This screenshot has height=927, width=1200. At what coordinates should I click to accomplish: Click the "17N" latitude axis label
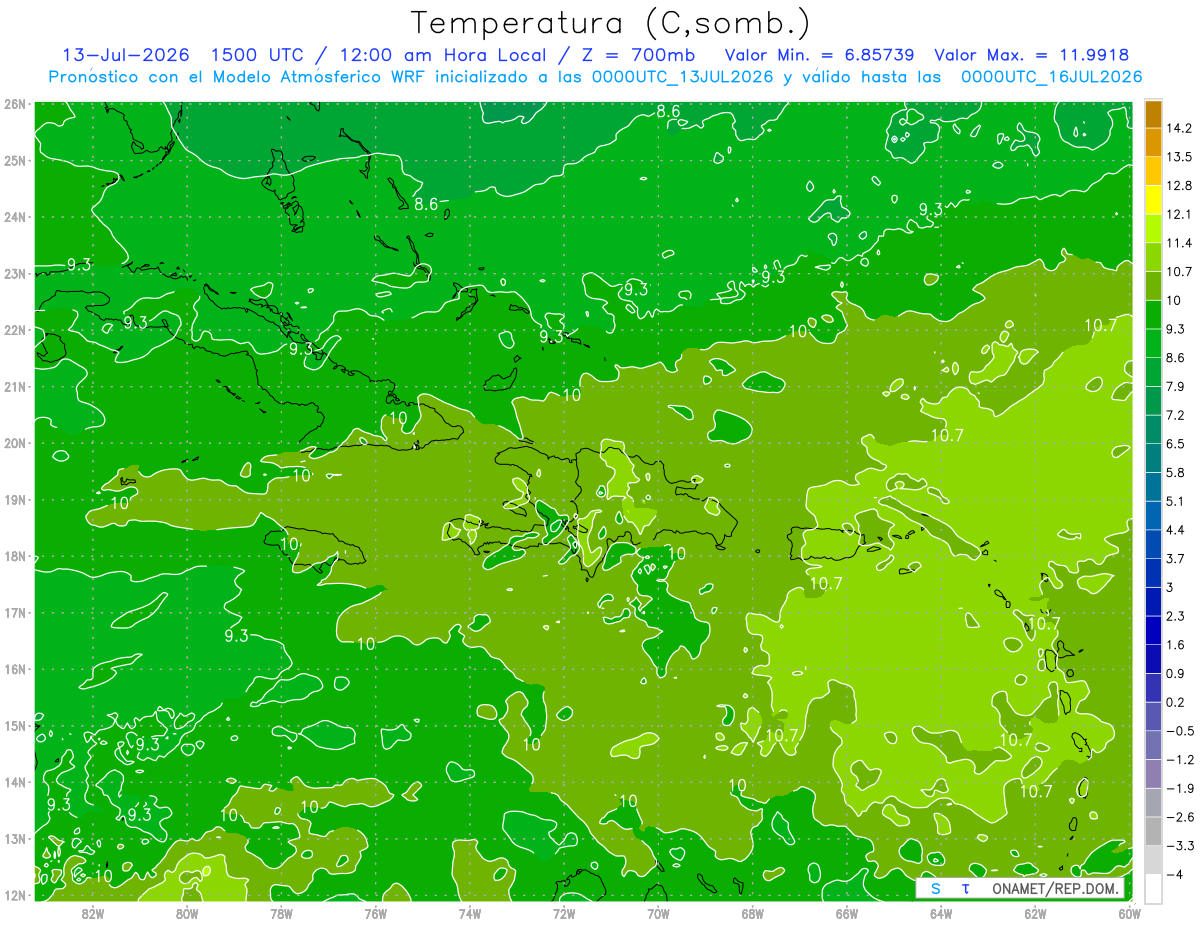(x=15, y=613)
